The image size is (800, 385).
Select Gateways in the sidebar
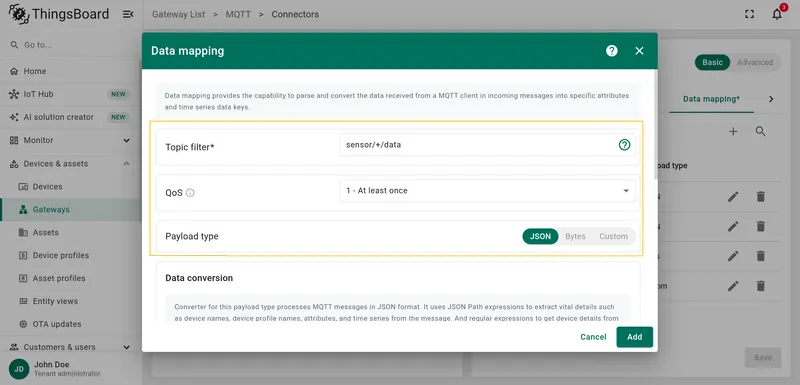pyautogui.click(x=70, y=210)
